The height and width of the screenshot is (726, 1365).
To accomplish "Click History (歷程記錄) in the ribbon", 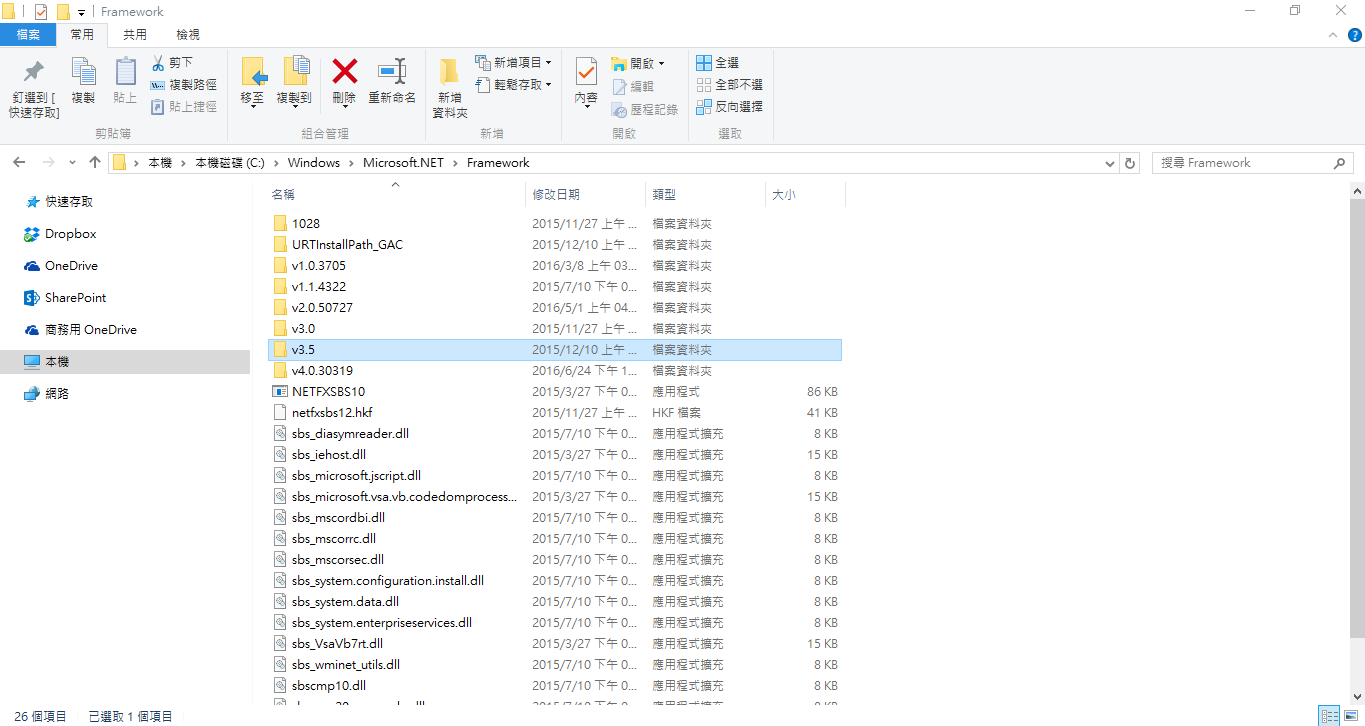I will click(645, 109).
